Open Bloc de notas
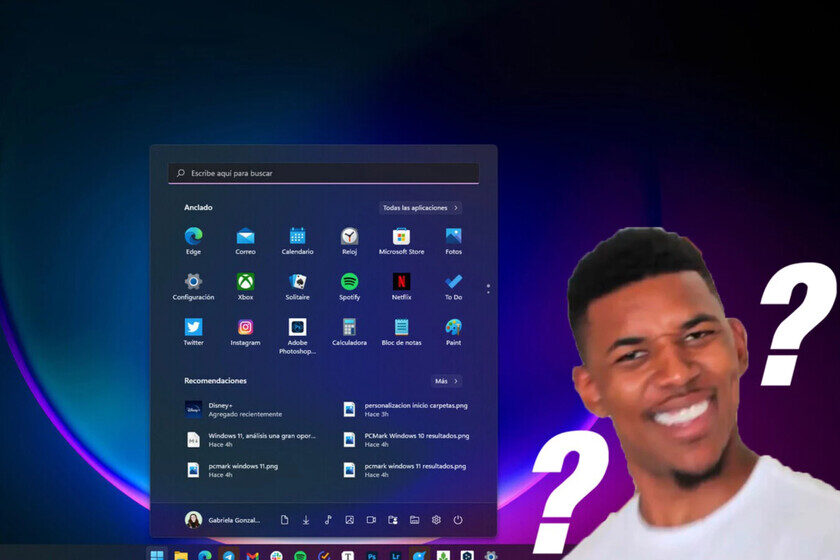Image resolution: width=840 pixels, height=560 pixels. (x=401, y=332)
